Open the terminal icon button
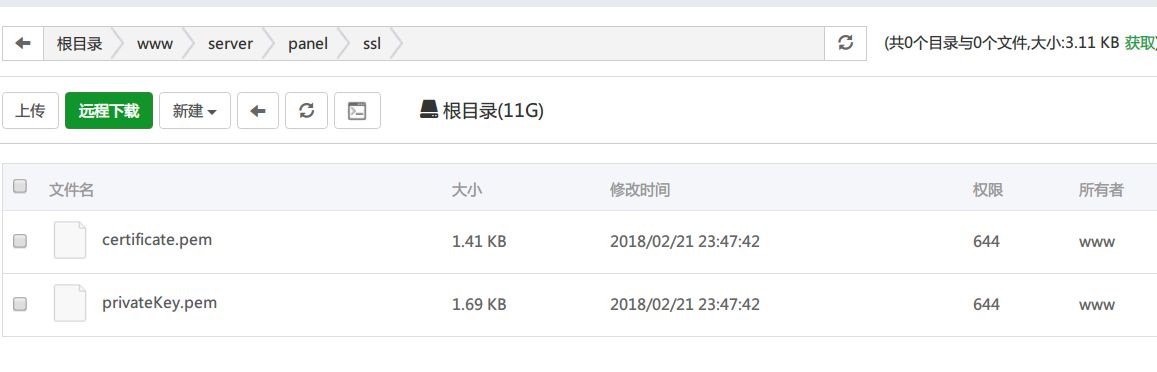This screenshot has width=1157, height=372. point(357,111)
